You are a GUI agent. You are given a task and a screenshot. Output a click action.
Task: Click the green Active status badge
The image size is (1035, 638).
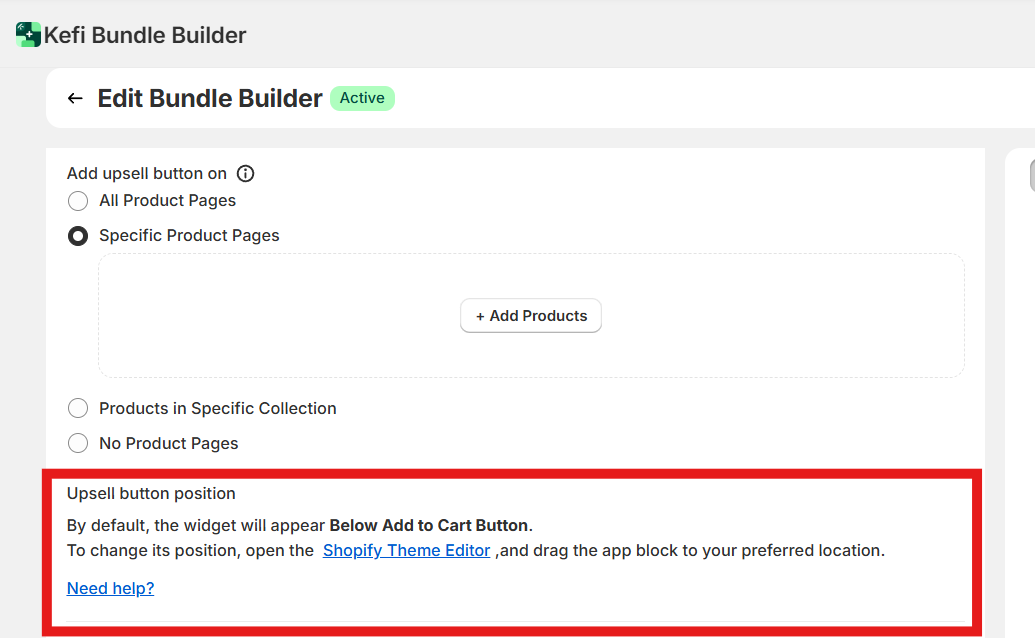coord(362,98)
